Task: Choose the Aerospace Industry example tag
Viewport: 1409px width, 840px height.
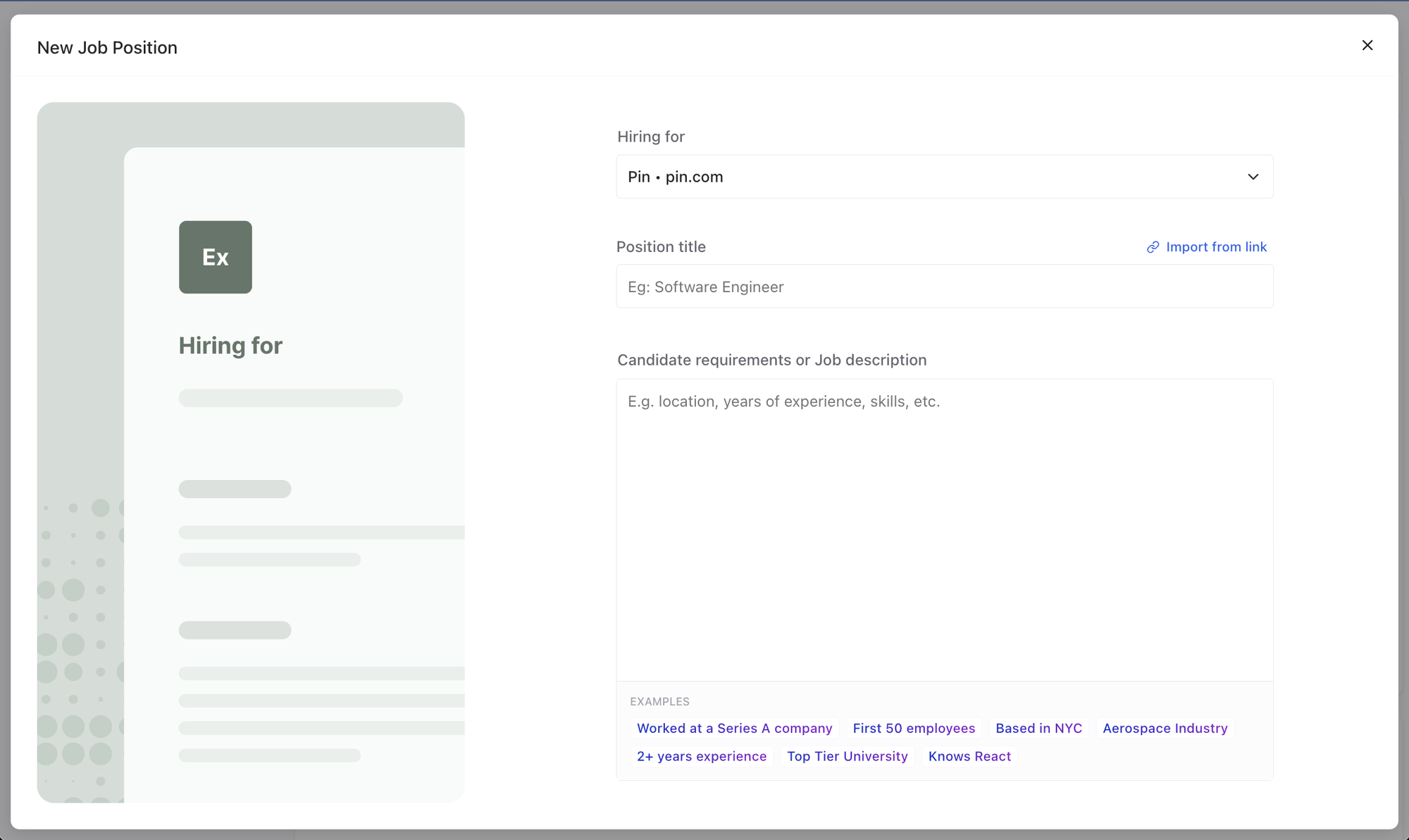Action: [1165, 728]
